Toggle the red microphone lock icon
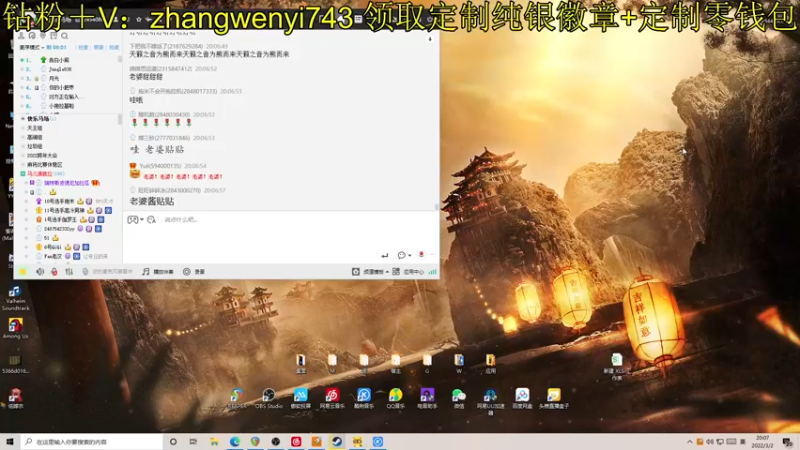Screen dimensions: 800x450 coord(54,271)
